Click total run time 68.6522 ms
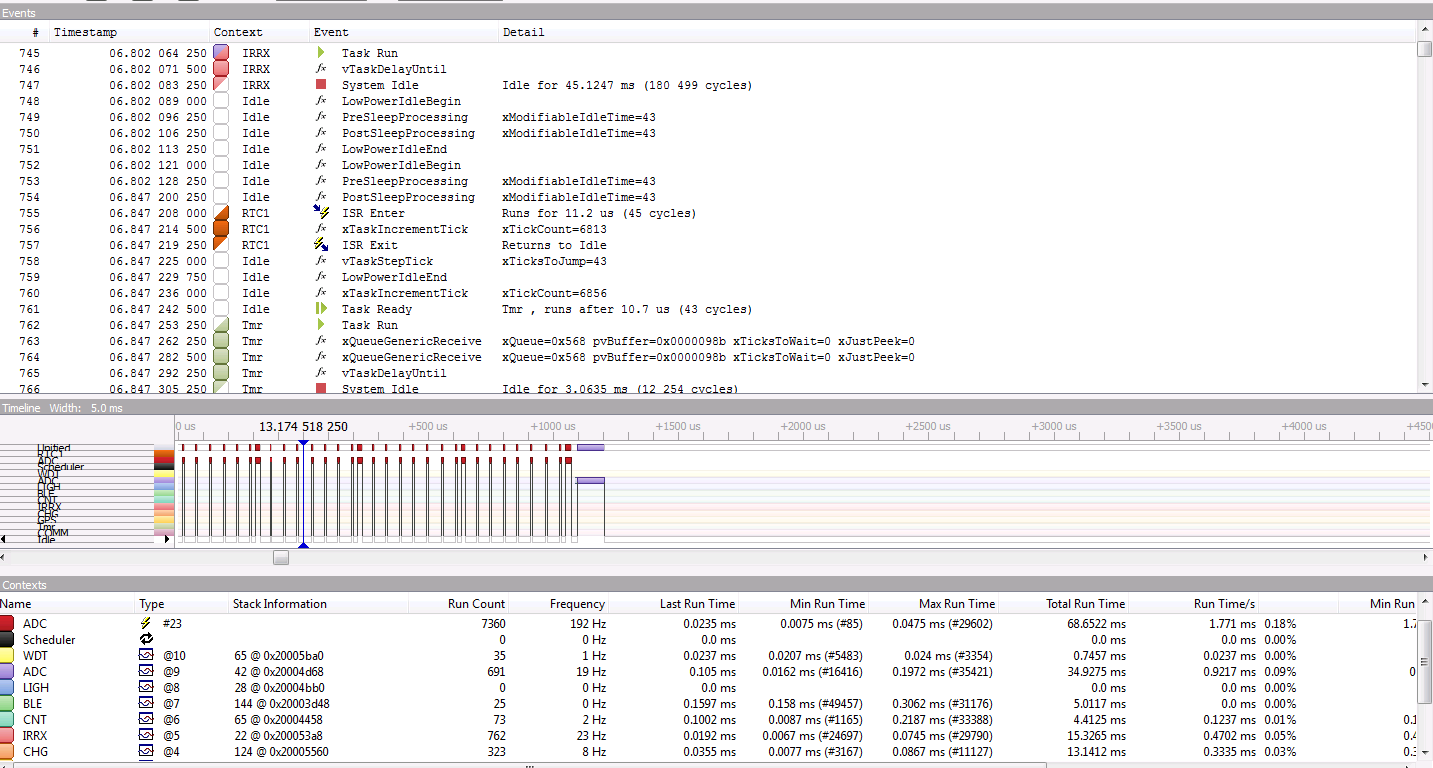This screenshot has height=768, width=1433. (1096, 623)
